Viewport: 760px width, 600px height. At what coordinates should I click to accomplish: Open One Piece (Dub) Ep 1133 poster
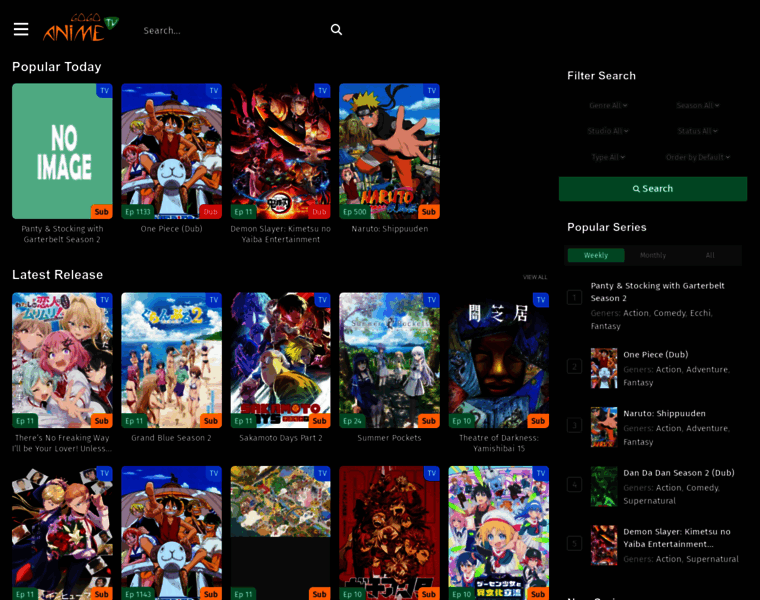click(x=171, y=151)
